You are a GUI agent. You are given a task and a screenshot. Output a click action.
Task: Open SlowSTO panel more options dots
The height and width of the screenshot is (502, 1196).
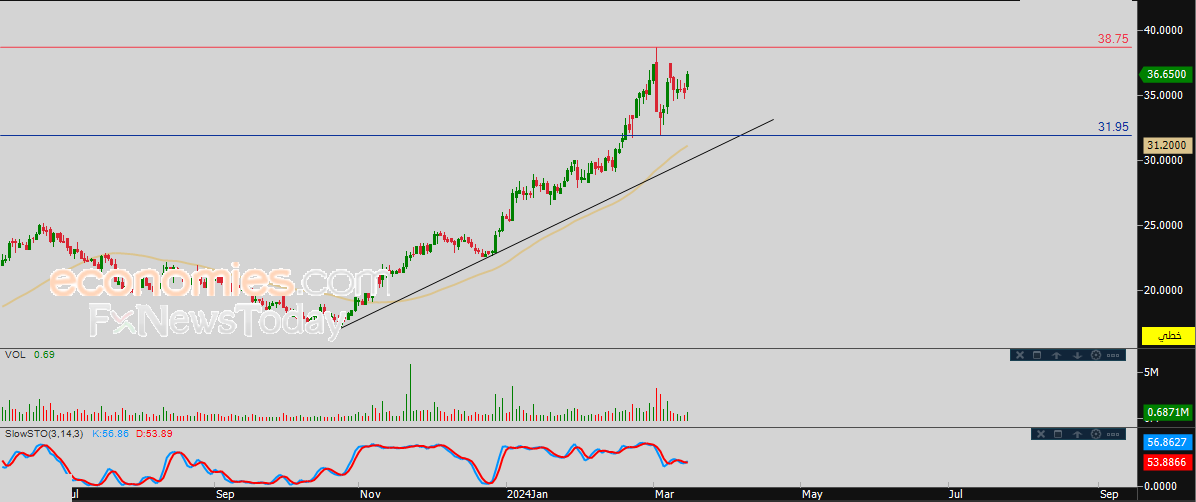pos(1113,434)
